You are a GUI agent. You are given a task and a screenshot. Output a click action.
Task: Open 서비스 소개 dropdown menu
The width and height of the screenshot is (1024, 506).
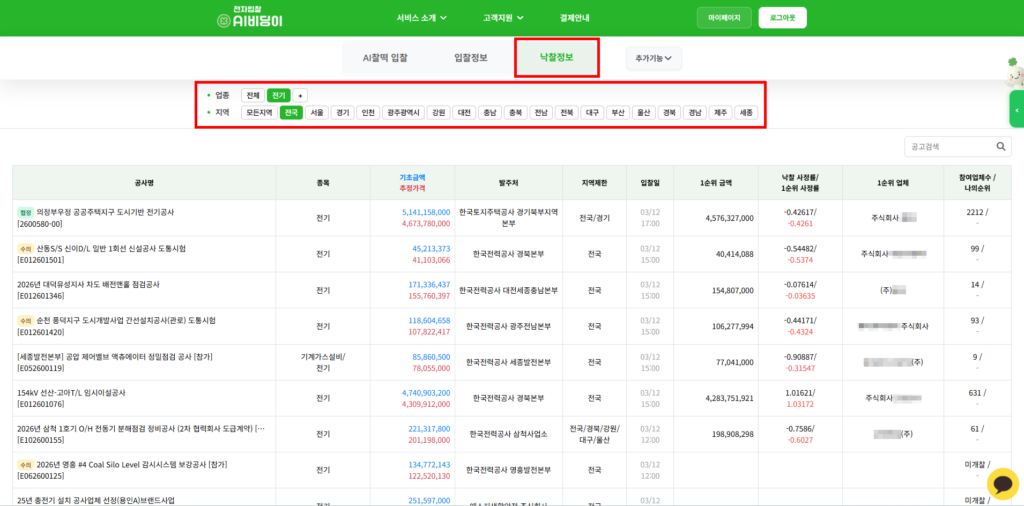(x=421, y=18)
